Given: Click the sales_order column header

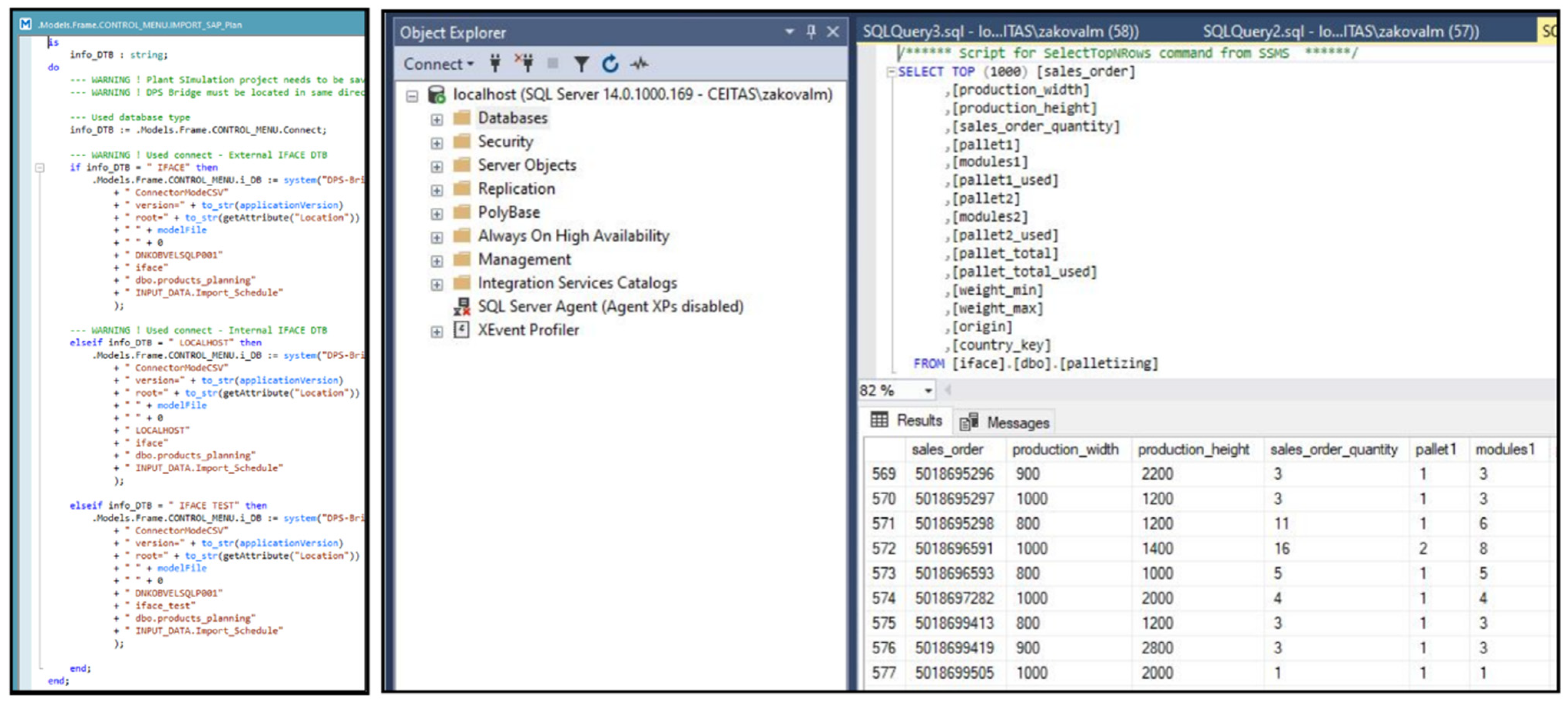Looking at the screenshot, I should [x=947, y=449].
